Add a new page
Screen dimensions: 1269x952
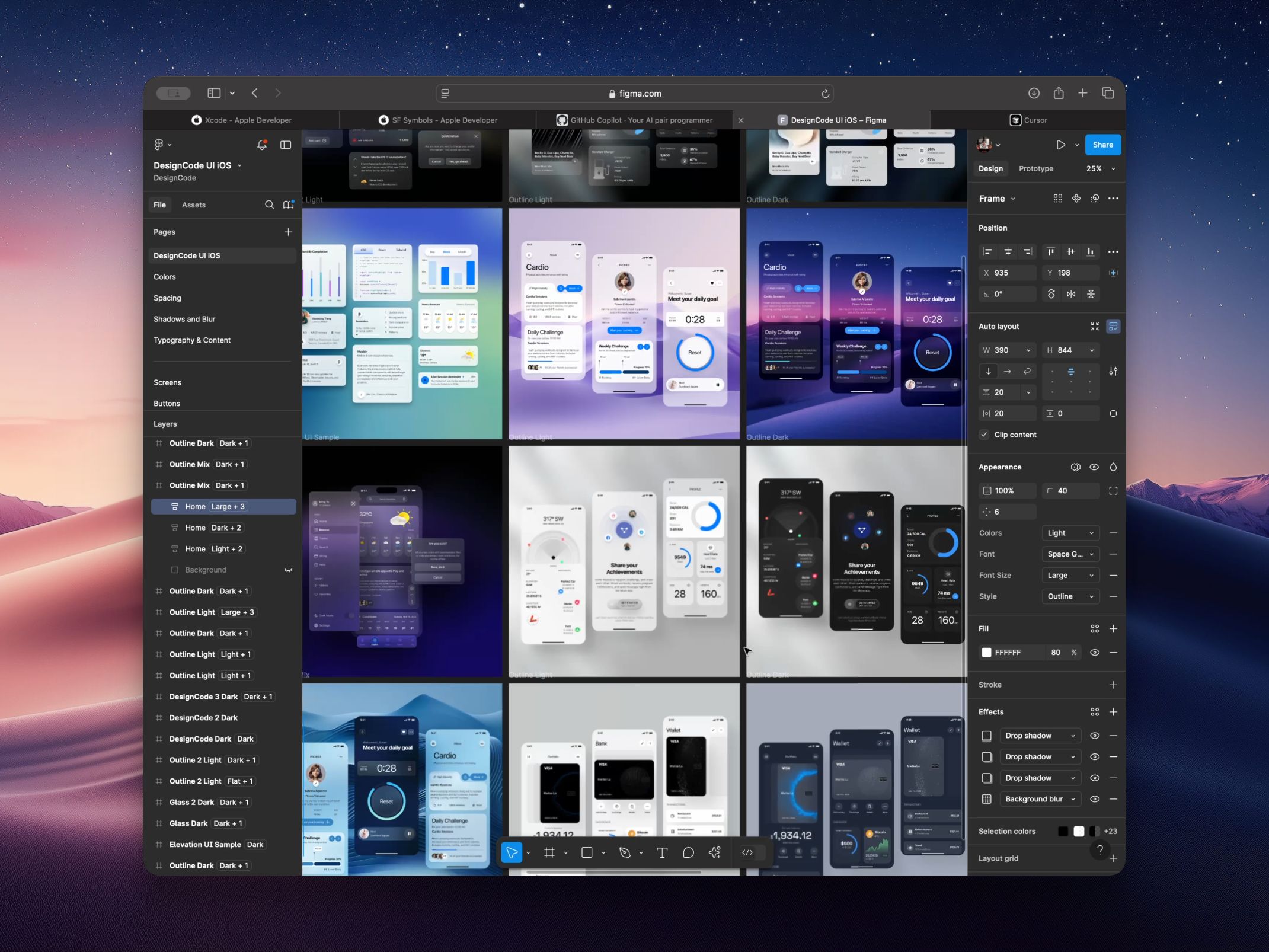pyautogui.click(x=288, y=232)
